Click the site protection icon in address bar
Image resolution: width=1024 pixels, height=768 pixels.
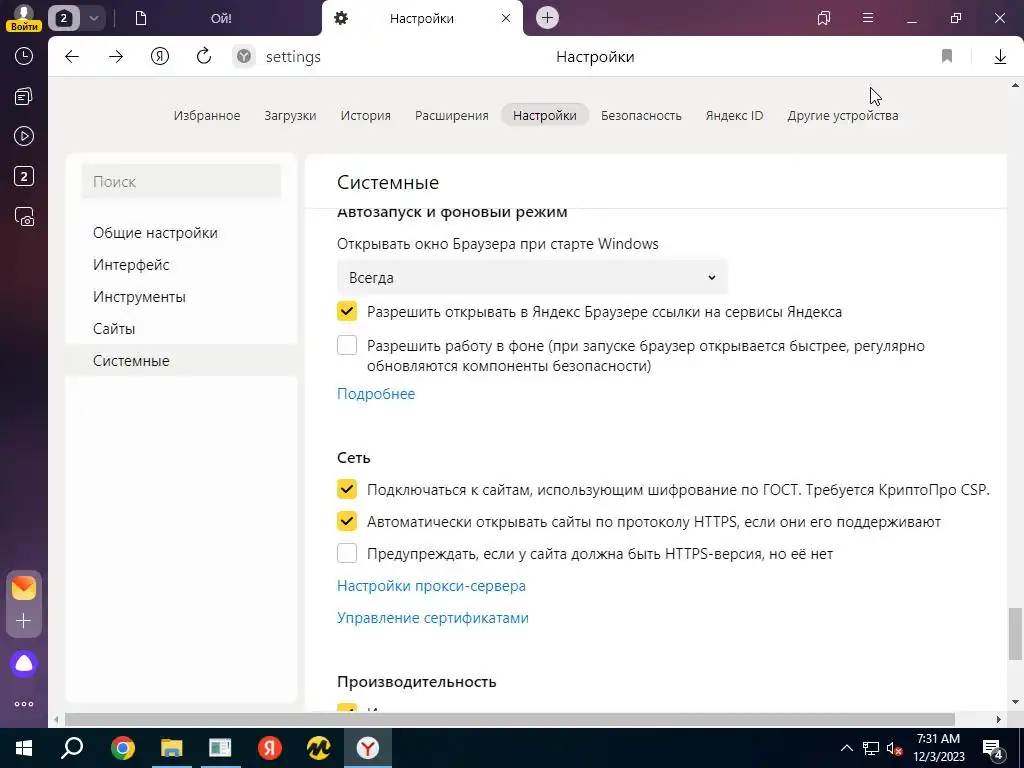pyautogui.click(x=244, y=57)
